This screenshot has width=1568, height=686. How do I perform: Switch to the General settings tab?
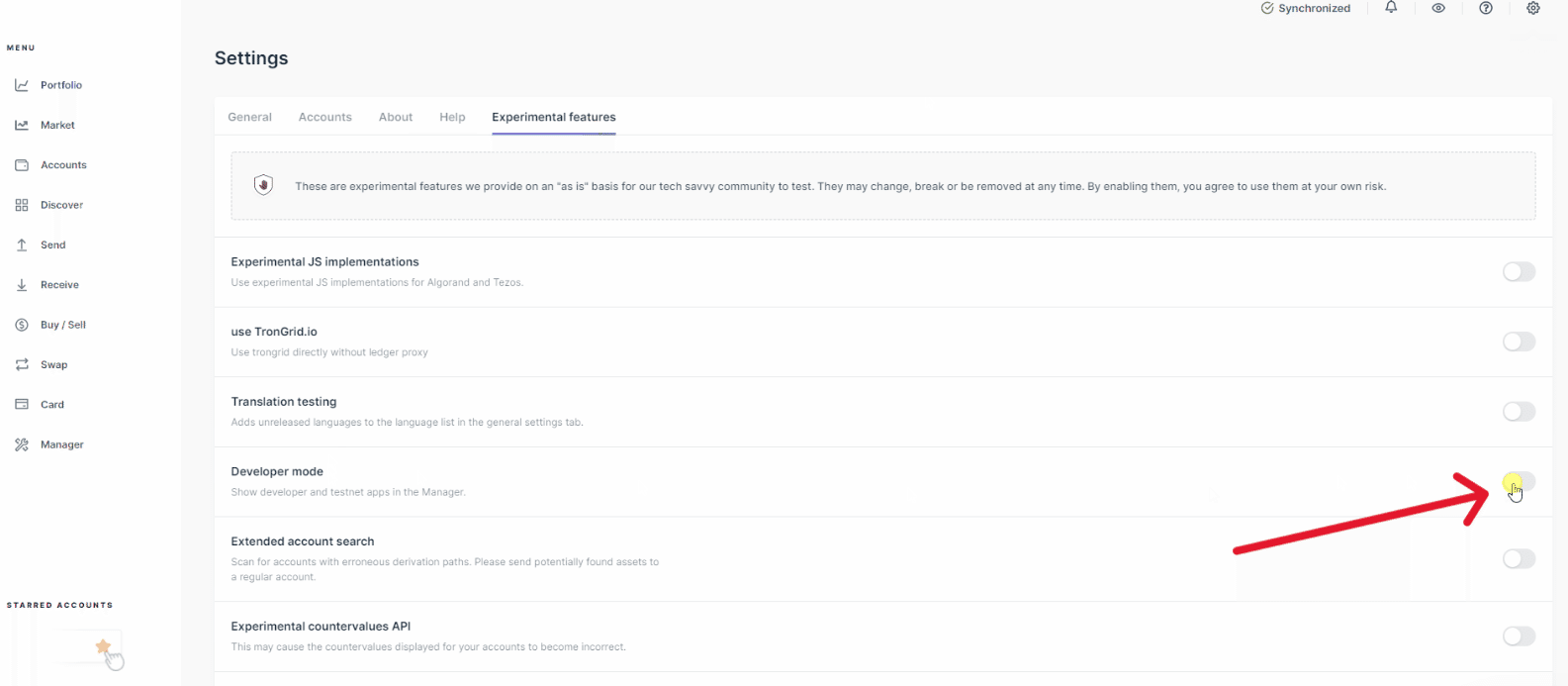point(249,117)
